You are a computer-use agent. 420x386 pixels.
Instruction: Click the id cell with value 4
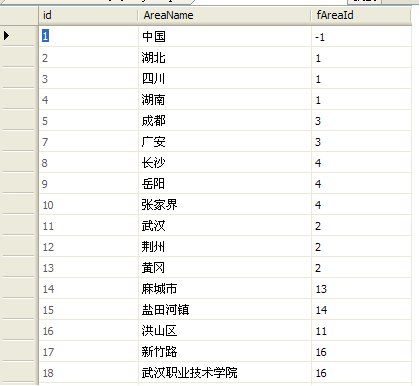tap(88, 100)
